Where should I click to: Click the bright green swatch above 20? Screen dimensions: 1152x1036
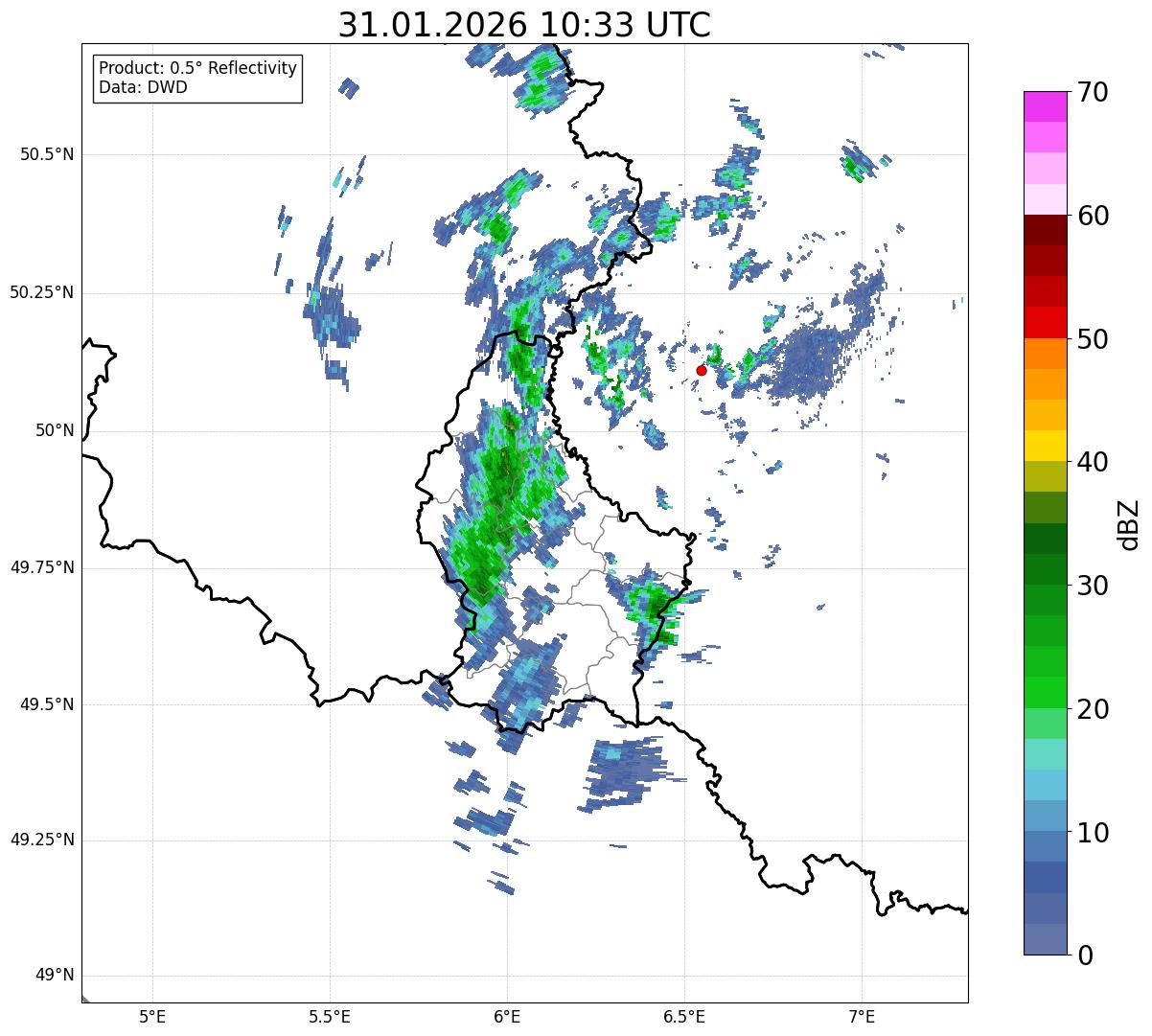(1045, 693)
